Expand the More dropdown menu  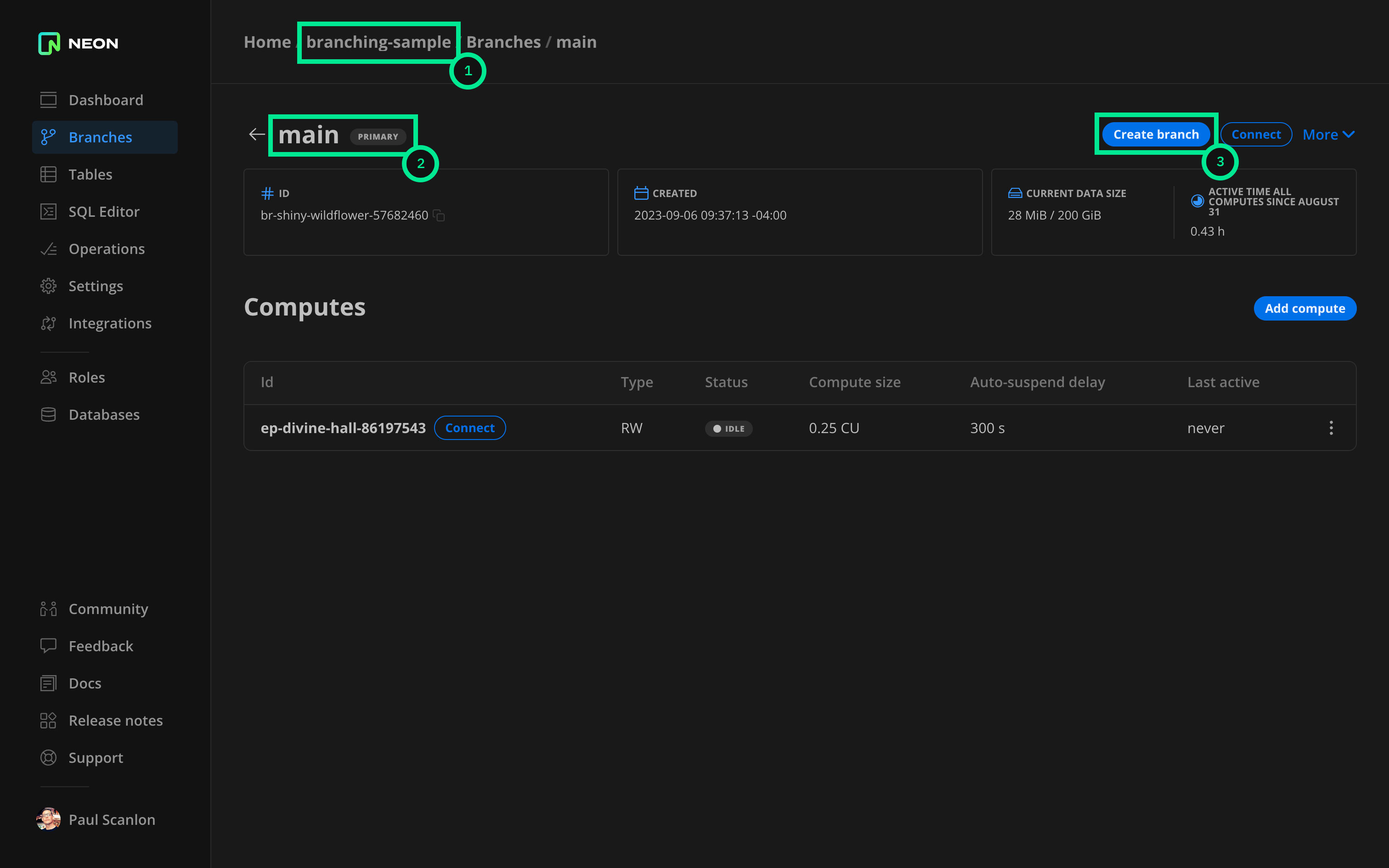point(1327,134)
